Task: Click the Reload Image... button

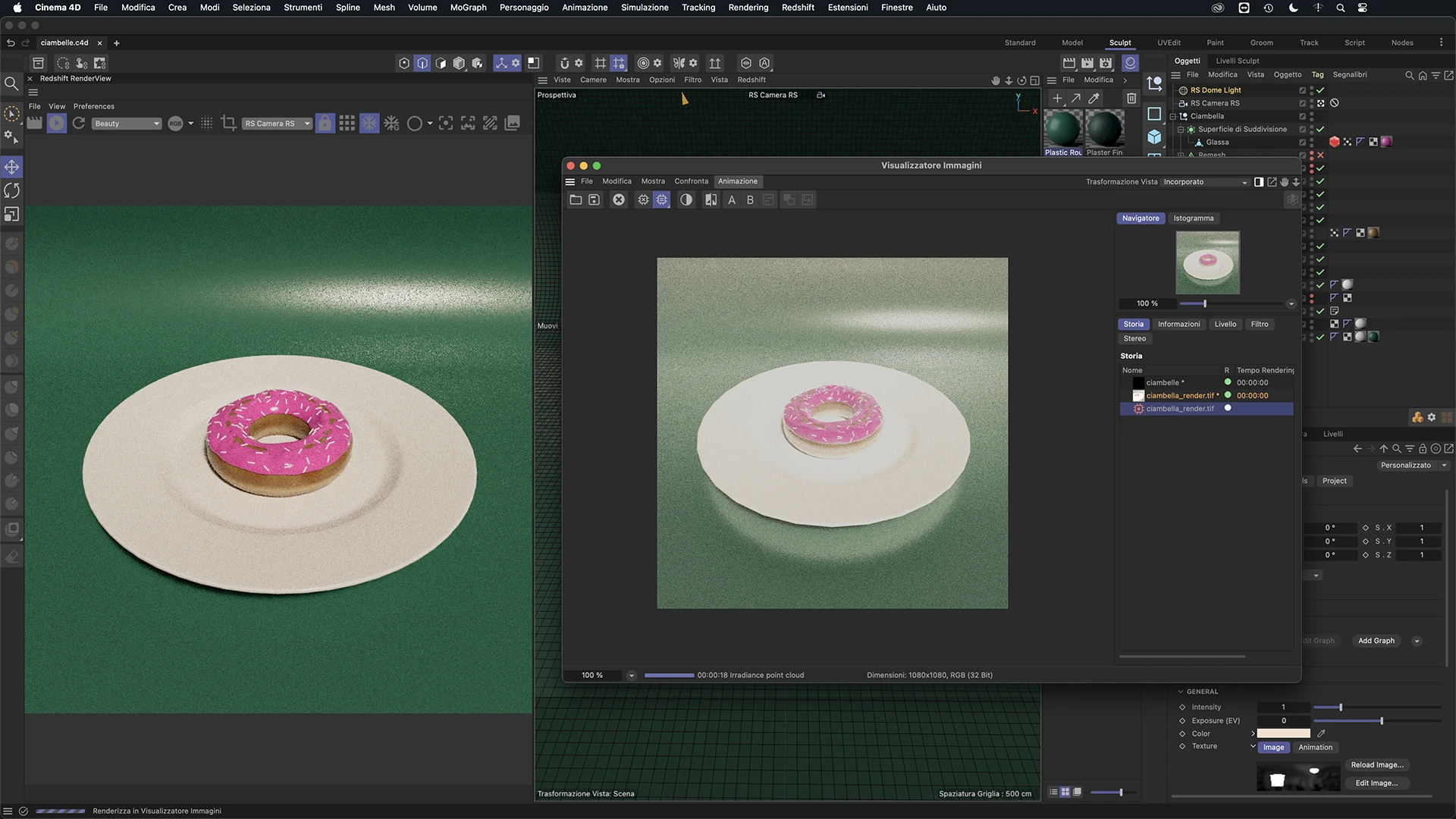Action: [1377, 764]
